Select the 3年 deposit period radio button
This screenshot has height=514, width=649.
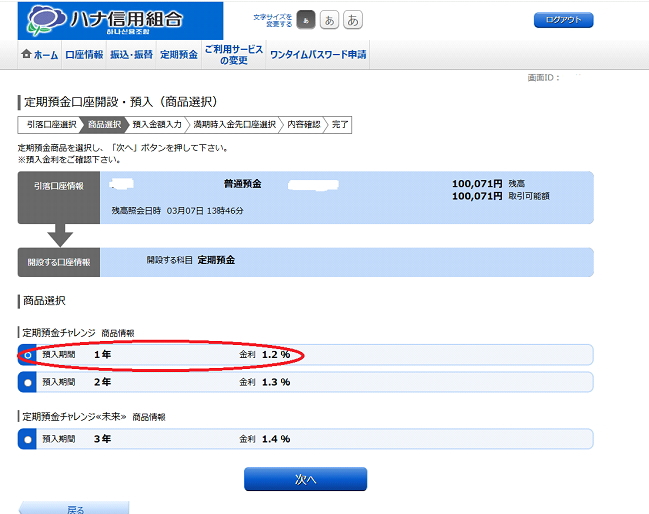28,439
